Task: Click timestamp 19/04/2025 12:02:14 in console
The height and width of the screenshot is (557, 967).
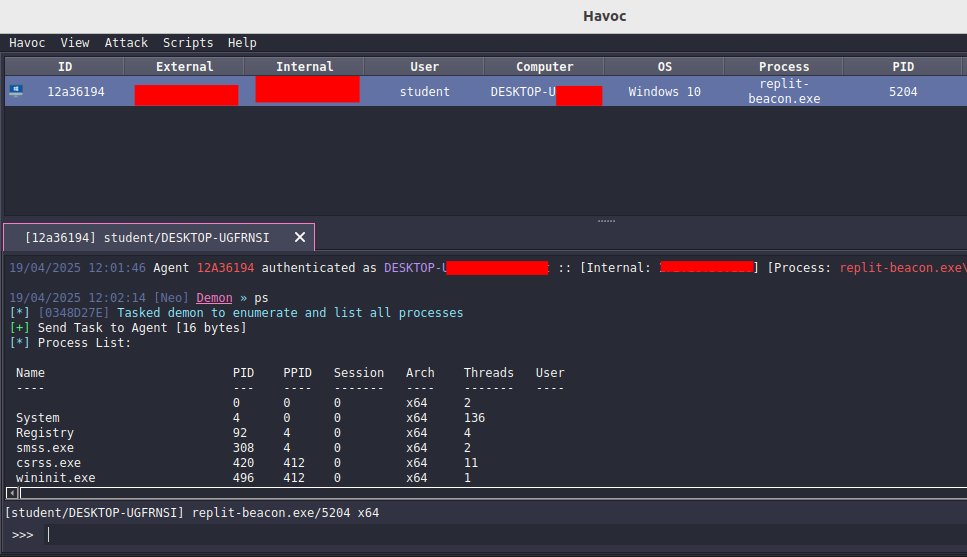Action: click(77, 297)
